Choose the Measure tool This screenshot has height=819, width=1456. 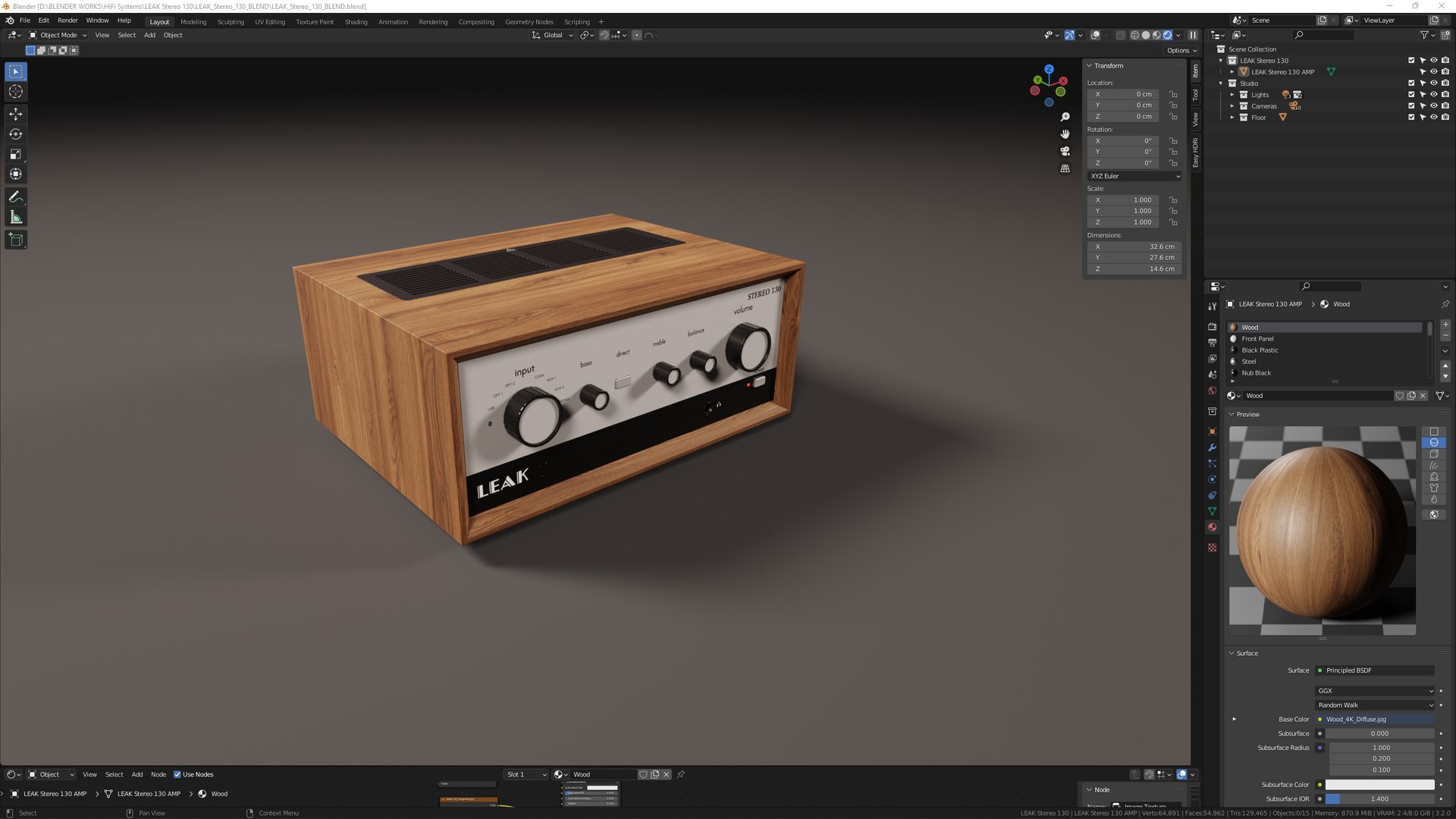tap(16, 218)
